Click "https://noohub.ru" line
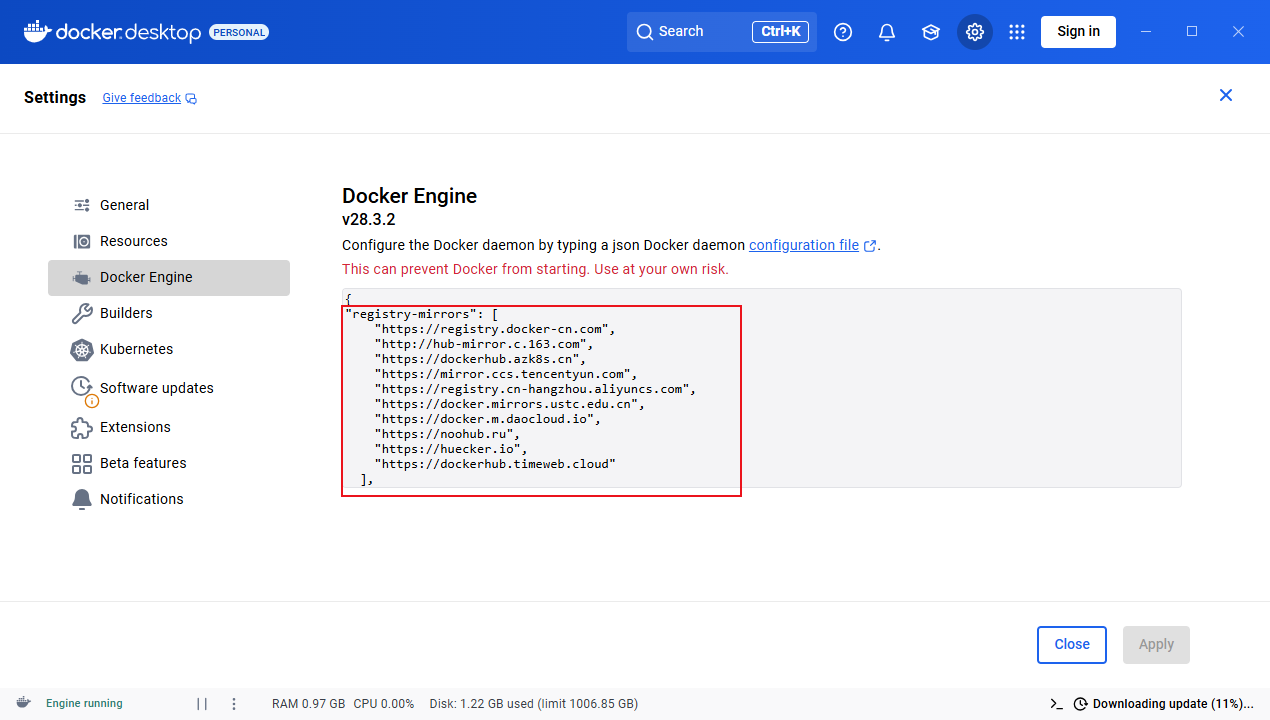Viewport: 1270px width, 720px height. tap(447, 434)
